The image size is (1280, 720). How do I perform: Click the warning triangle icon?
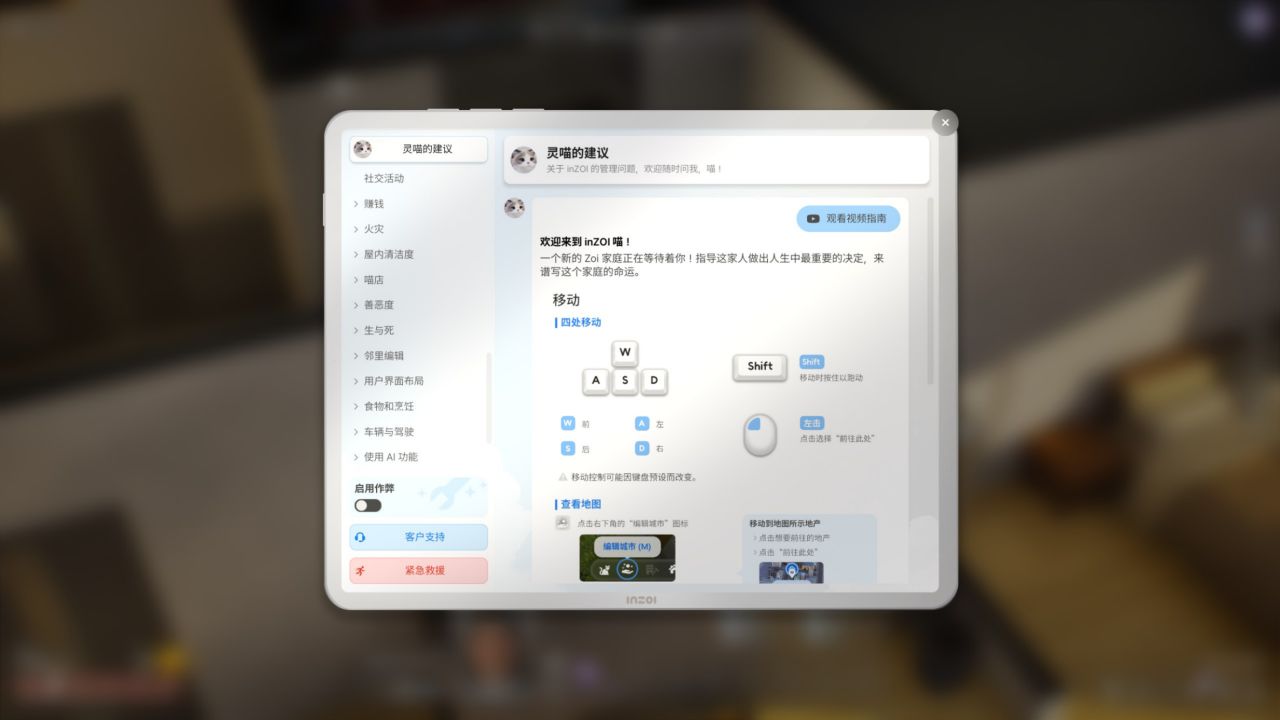pyautogui.click(x=563, y=478)
